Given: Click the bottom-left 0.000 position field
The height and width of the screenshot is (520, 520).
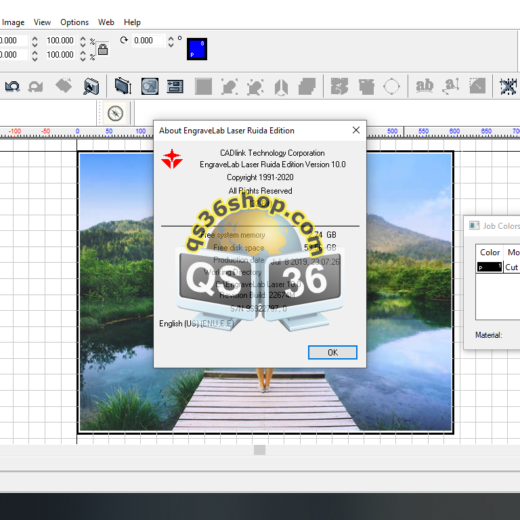Looking at the screenshot, I should (13, 55).
